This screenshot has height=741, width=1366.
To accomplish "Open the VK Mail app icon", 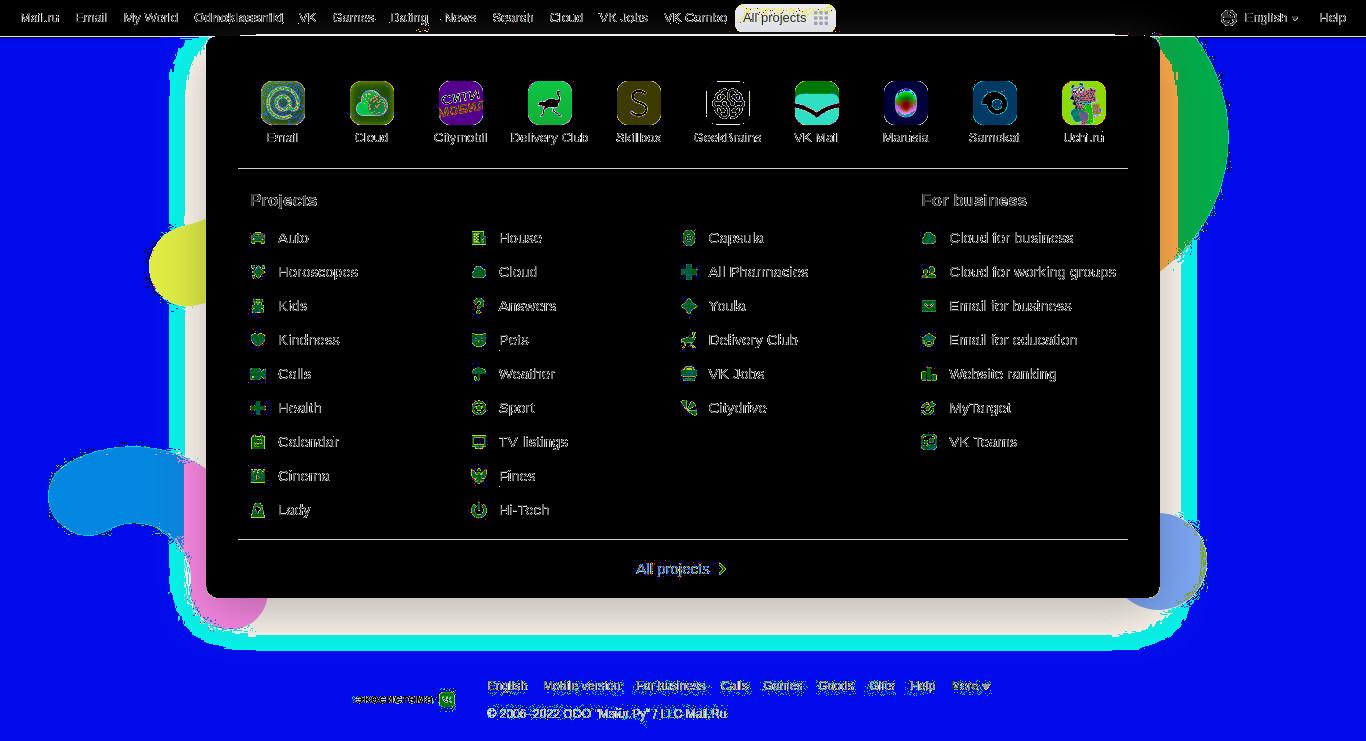I will pyautogui.click(x=817, y=103).
